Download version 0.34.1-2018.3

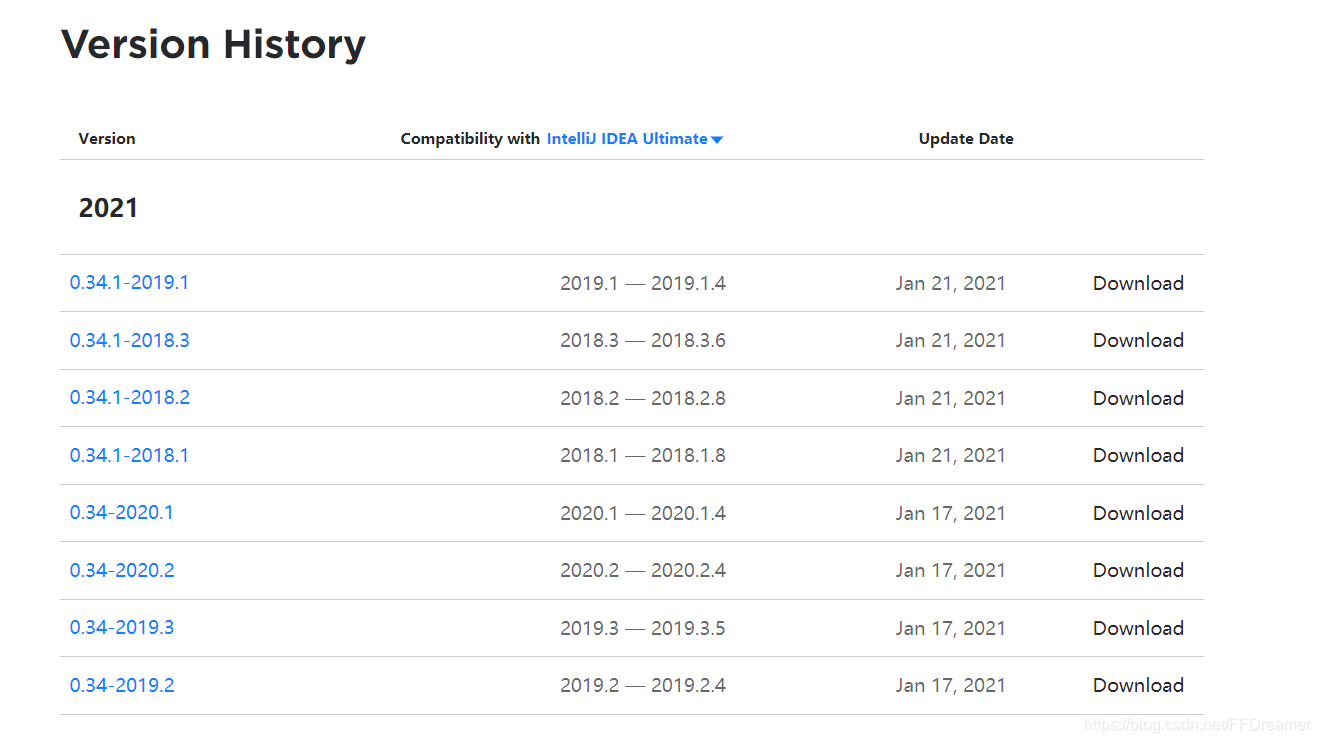coord(1138,340)
